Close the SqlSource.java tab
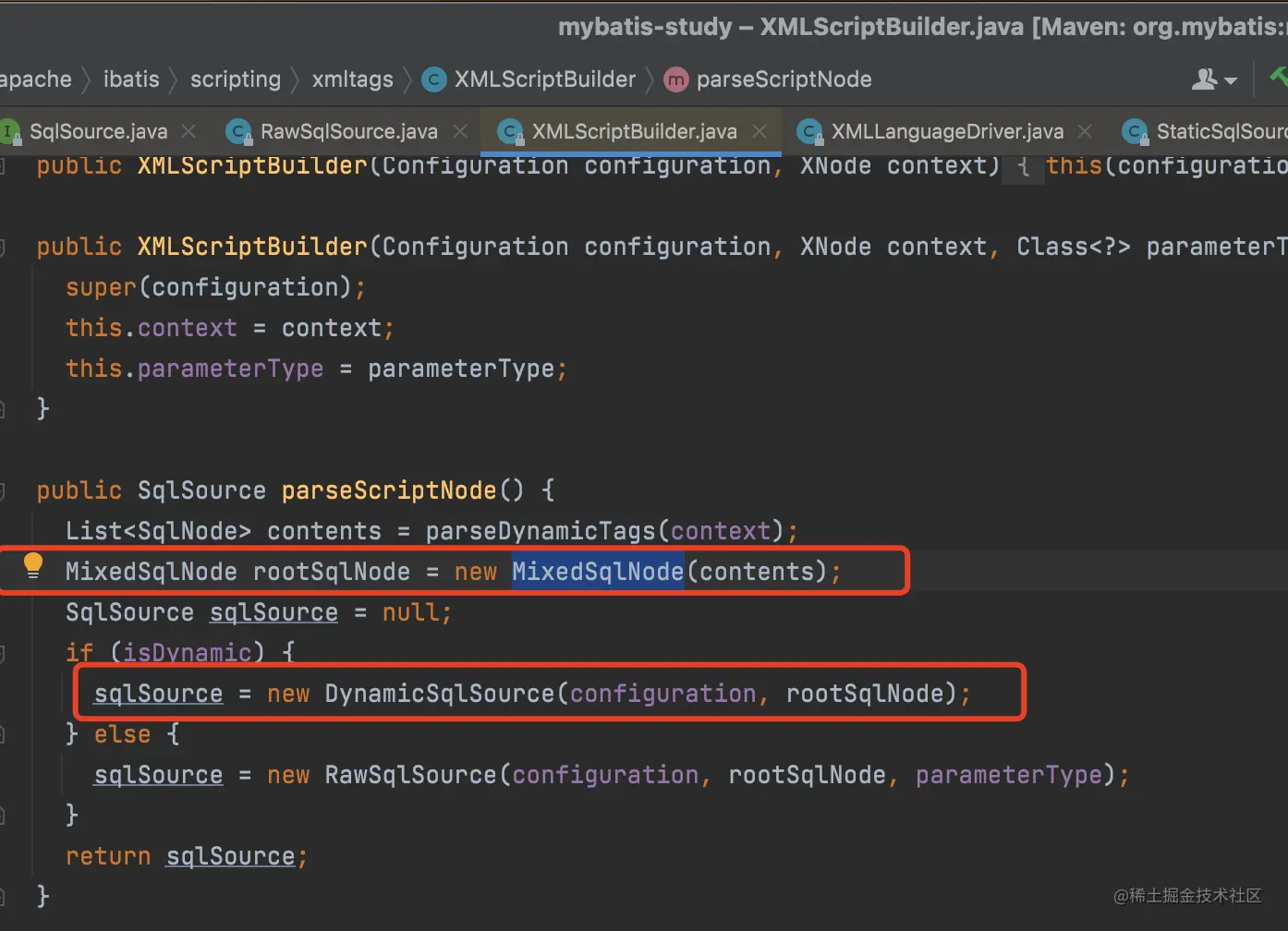 tap(188, 131)
